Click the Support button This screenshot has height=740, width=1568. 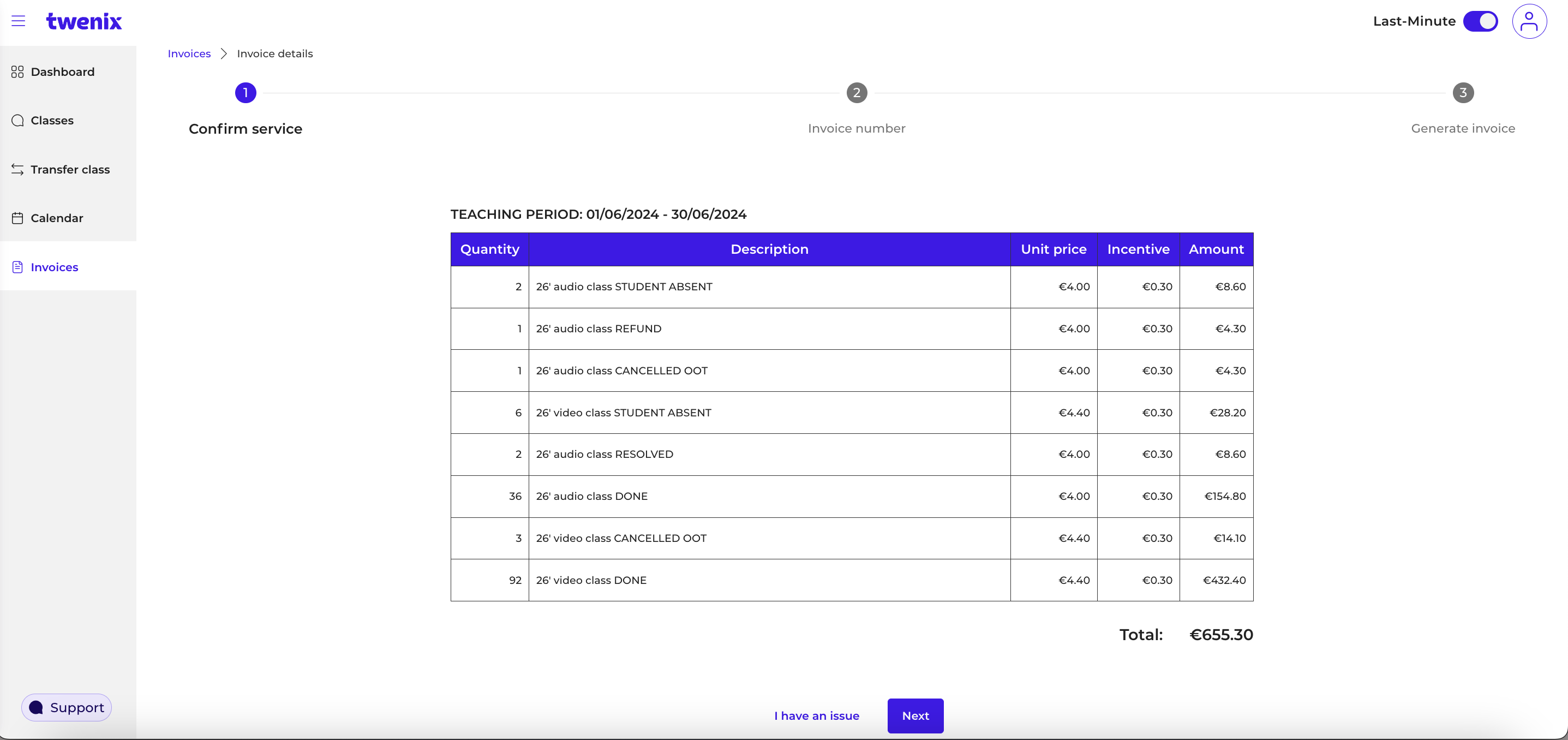[x=67, y=707]
